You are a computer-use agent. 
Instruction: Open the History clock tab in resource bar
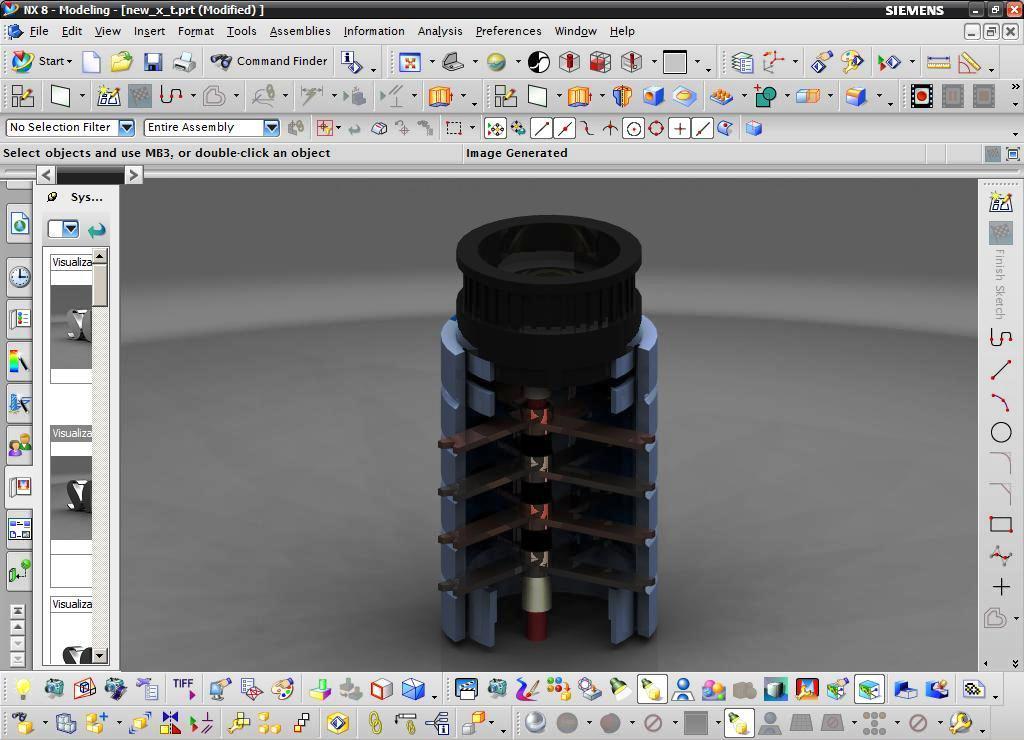20,277
